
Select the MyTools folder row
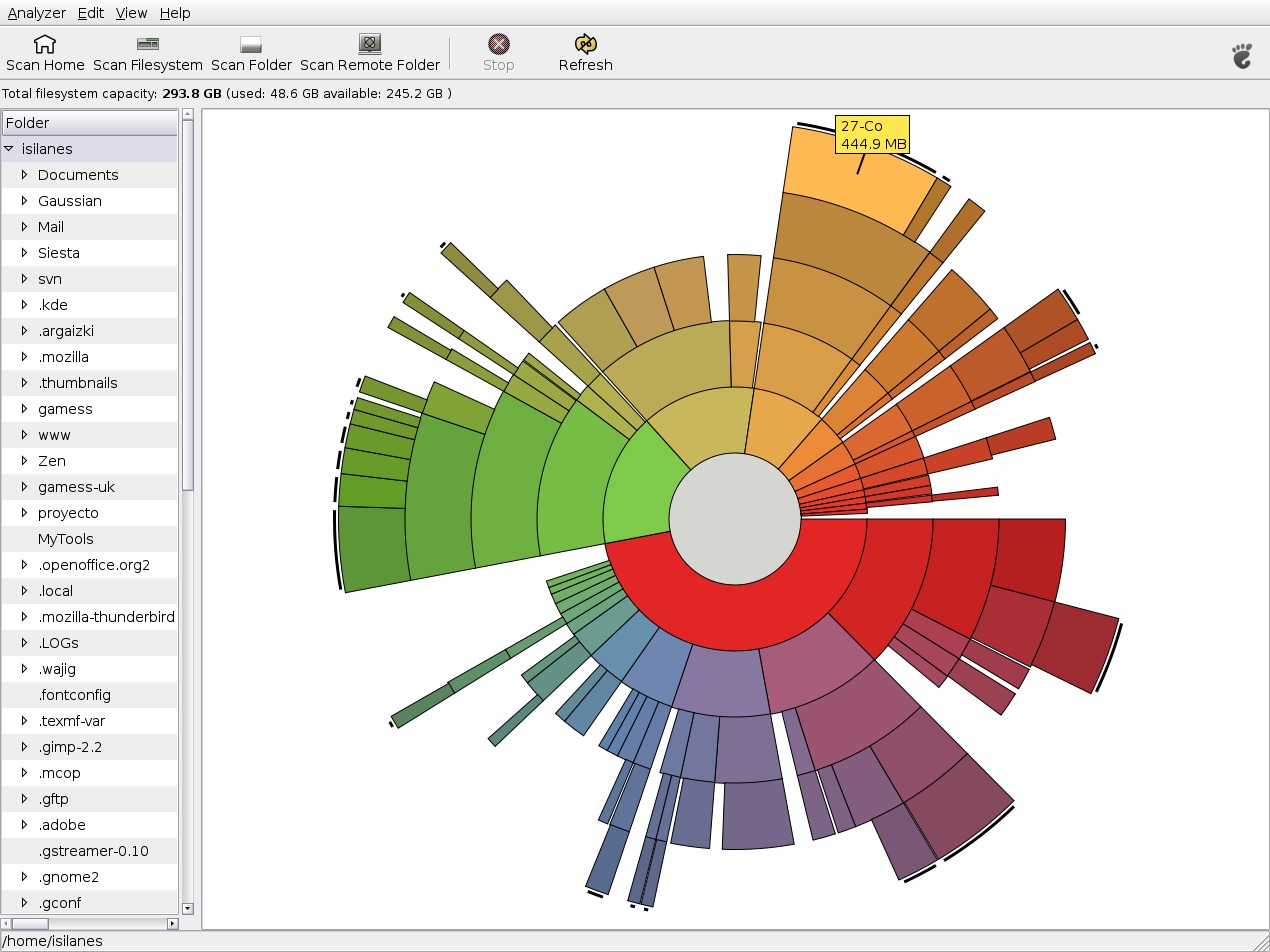90,539
